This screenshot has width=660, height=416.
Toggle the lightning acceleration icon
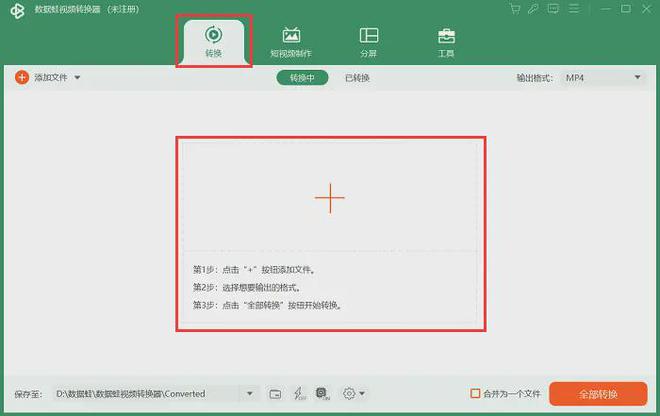pyautogui.click(x=299, y=394)
